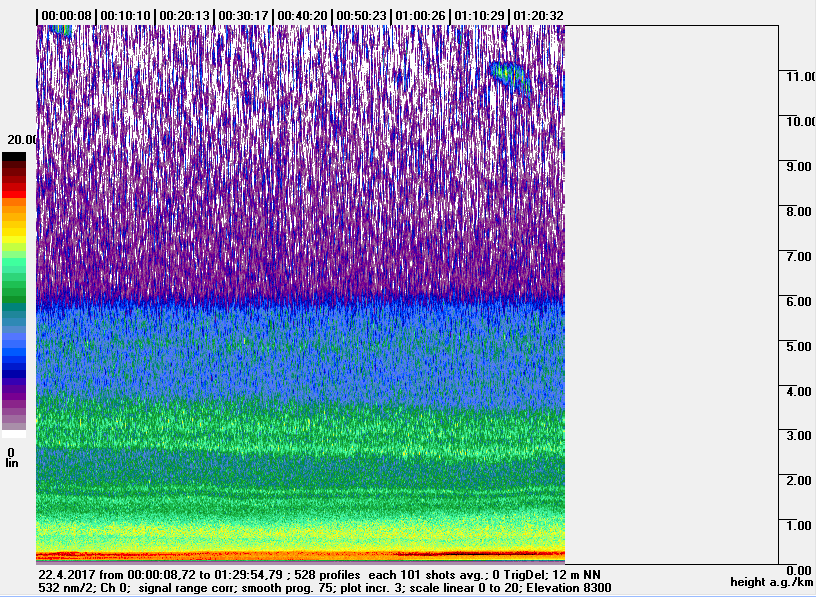Image resolution: width=816 pixels, height=597 pixels.
Task: Select the '528 profiles' footer text
Action: click(327, 575)
